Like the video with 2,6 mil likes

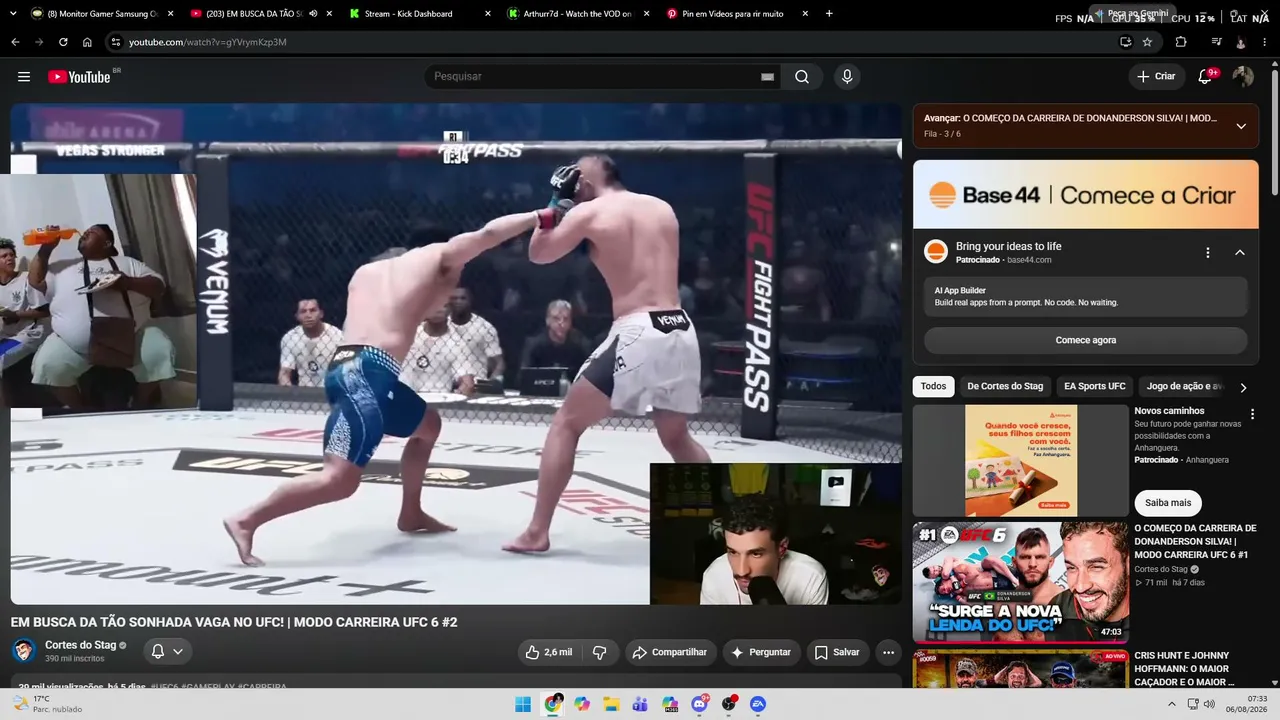click(548, 652)
